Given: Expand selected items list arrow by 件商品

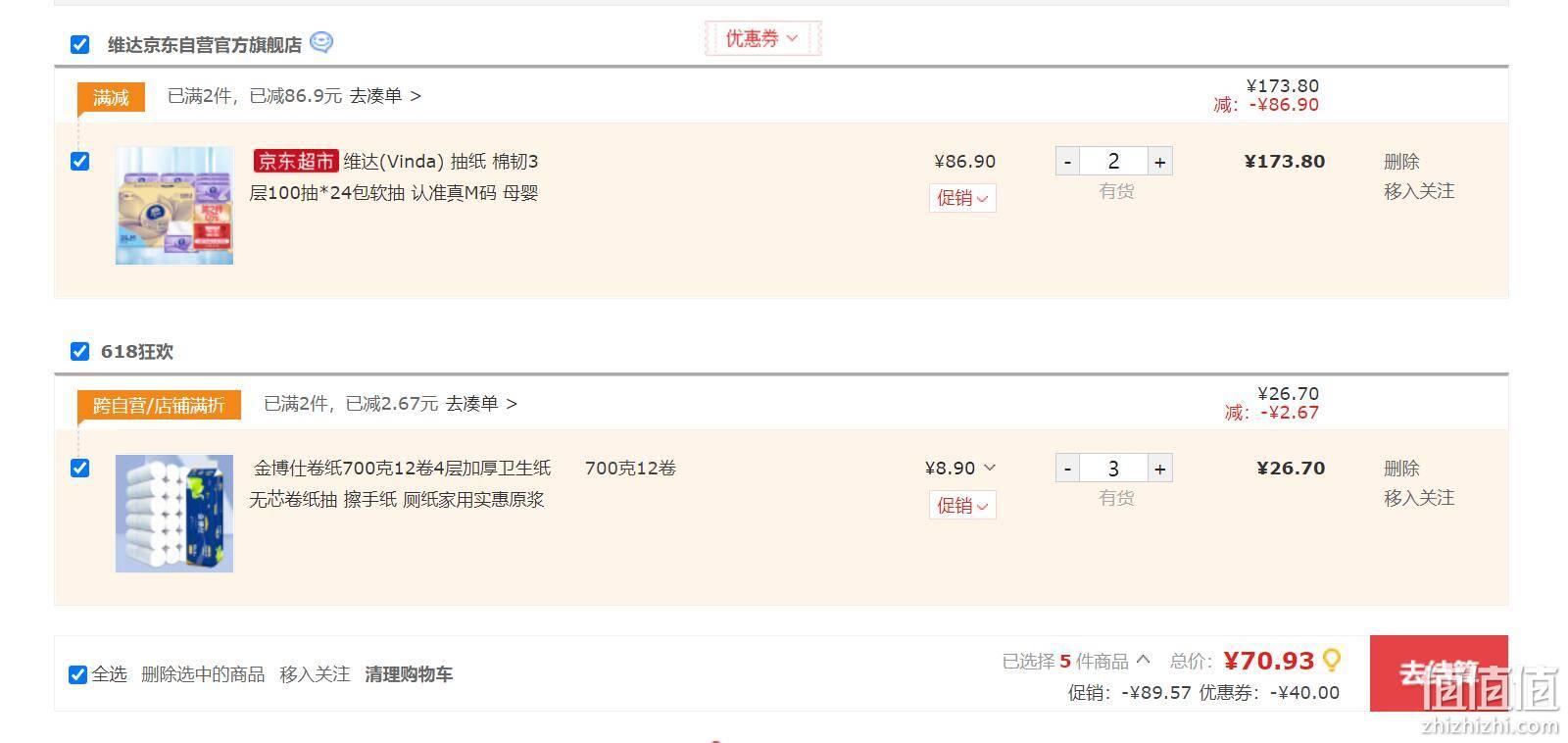Looking at the screenshot, I should 1143,660.
